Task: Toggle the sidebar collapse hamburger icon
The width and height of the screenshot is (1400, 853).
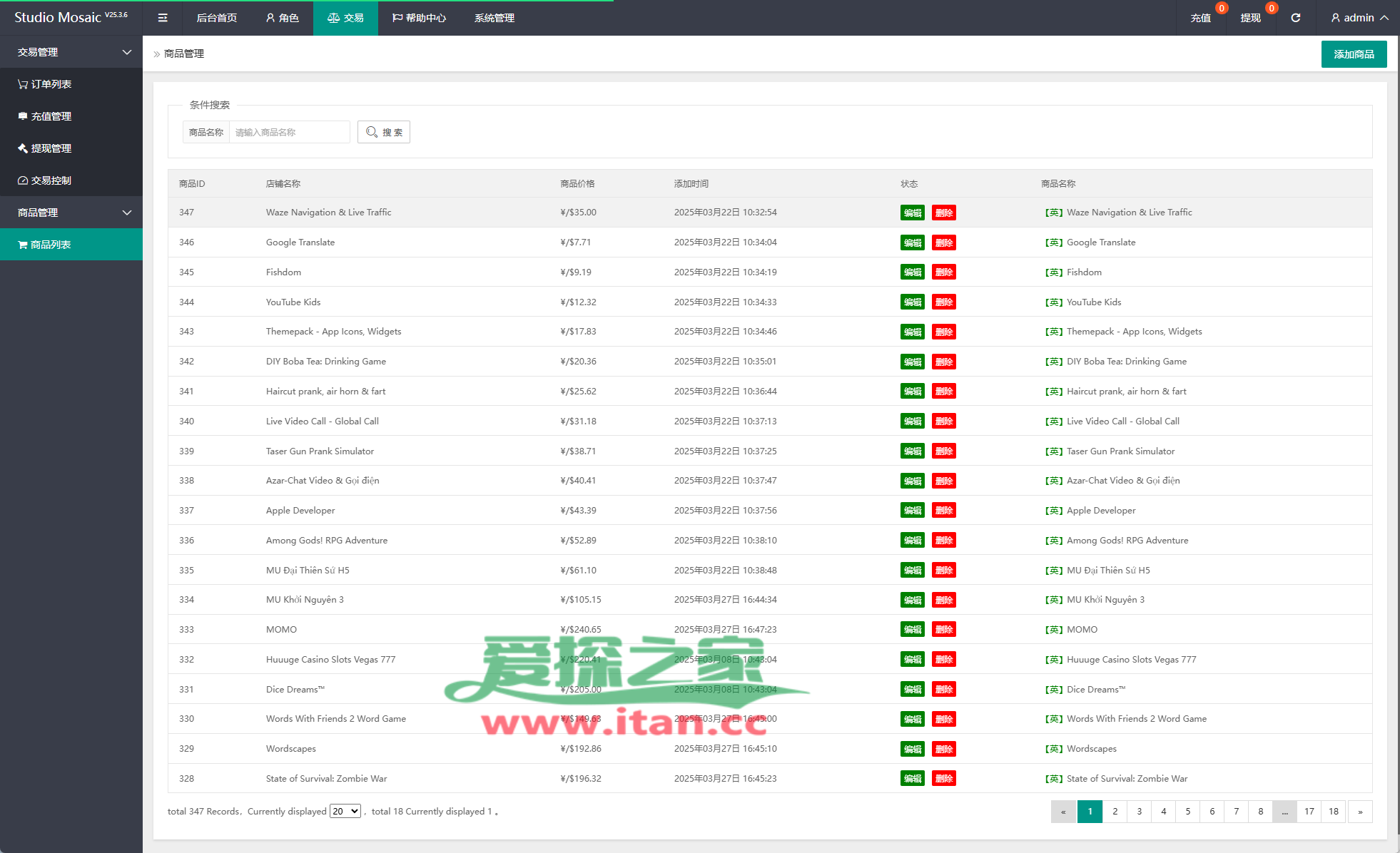Action: tap(163, 18)
